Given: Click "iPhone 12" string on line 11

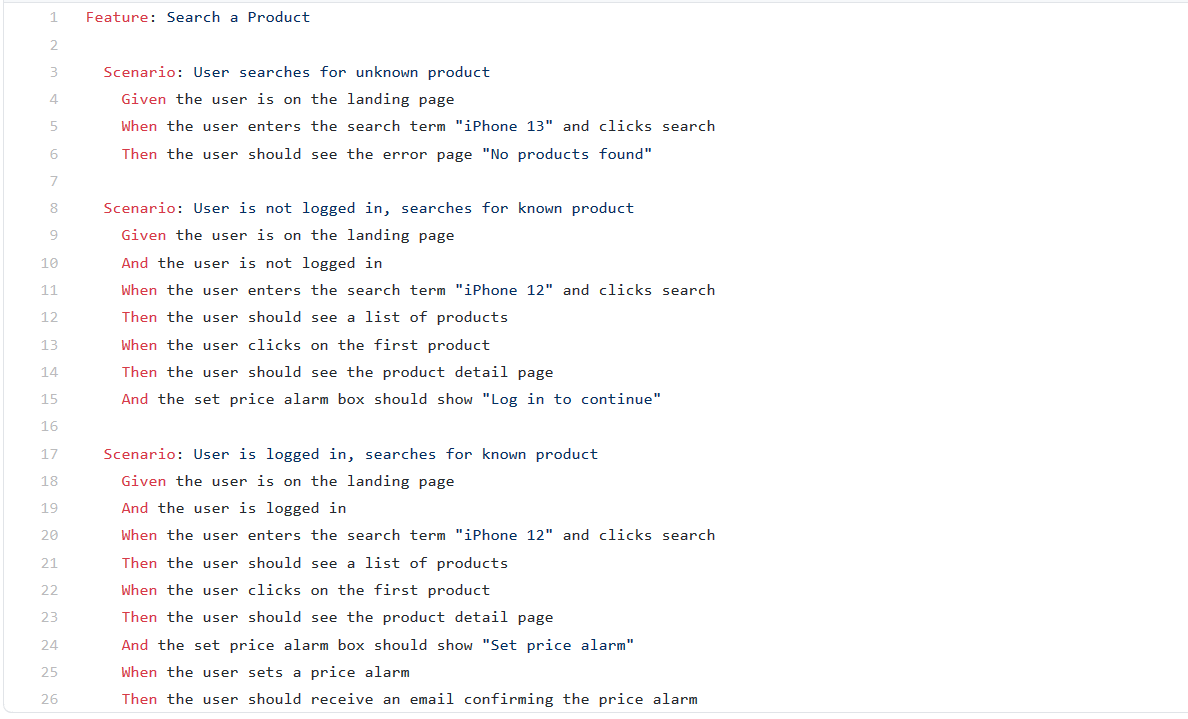Looking at the screenshot, I should 504,290.
